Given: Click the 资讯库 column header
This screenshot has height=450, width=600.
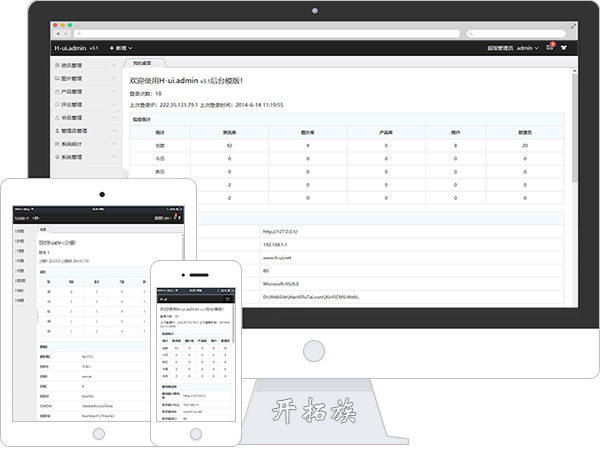Looking at the screenshot, I should pyautogui.click(x=229, y=132).
